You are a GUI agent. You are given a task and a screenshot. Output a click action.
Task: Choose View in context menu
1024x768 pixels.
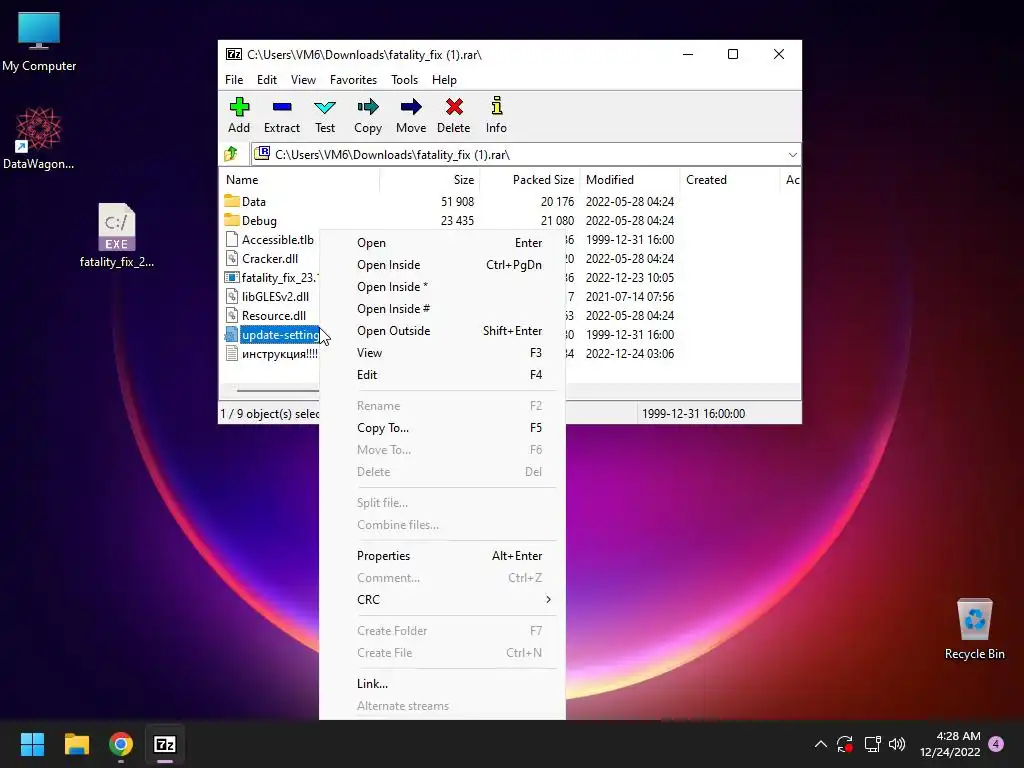pos(442,353)
